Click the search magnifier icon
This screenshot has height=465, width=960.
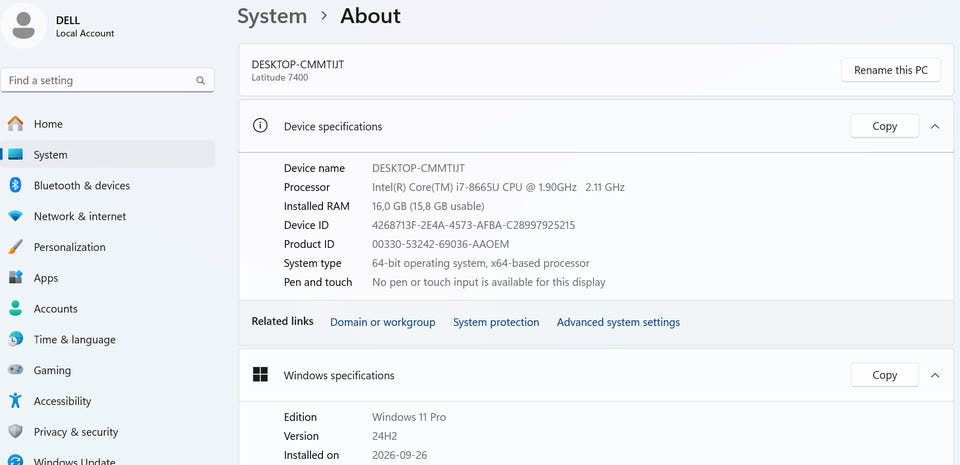(200, 80)
